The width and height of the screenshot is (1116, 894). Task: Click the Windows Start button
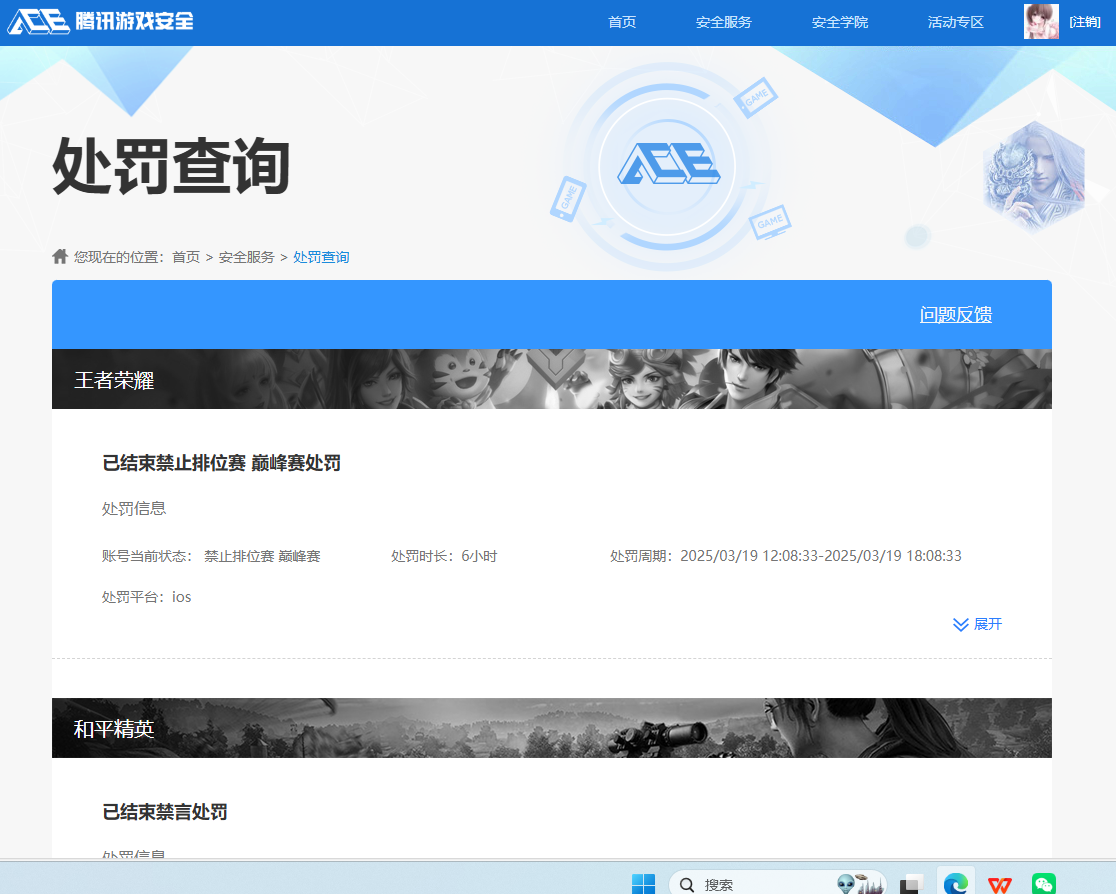click(644, 882)
